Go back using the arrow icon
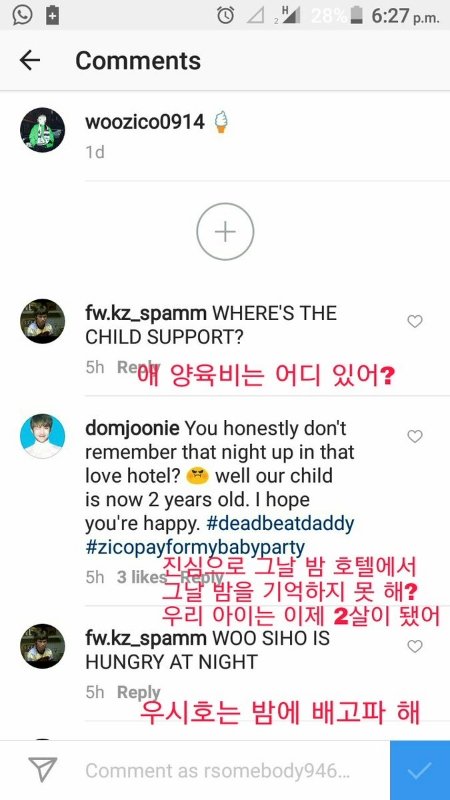This screenshot has height=800, width=450. (x=30, y=61)
